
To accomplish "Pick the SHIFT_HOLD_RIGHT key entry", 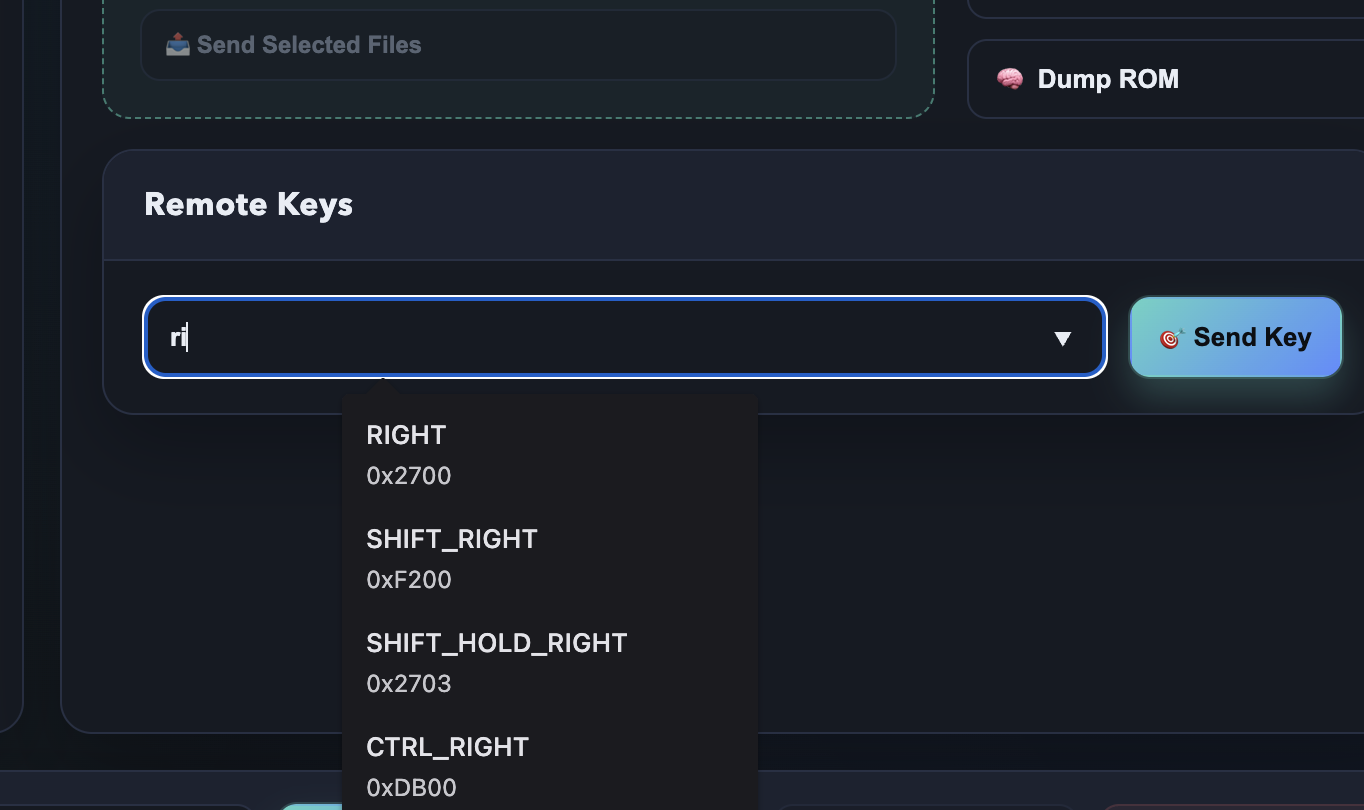I will pos(497,643).
